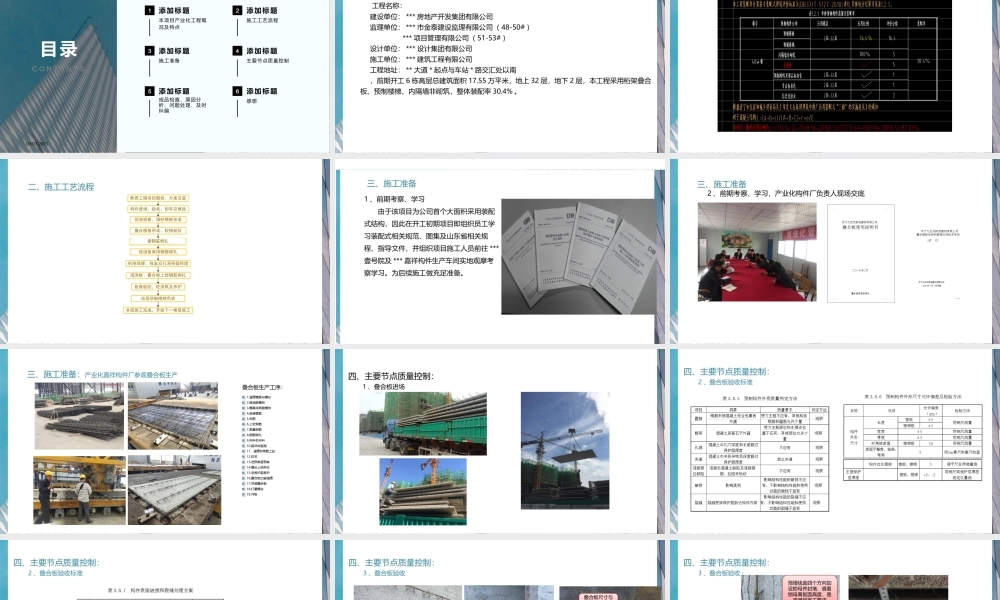Open the bottom-middle 3、叠合板验收 slide
The image size is (1000, 600).
pyautogui.click(x=500, y=570)
